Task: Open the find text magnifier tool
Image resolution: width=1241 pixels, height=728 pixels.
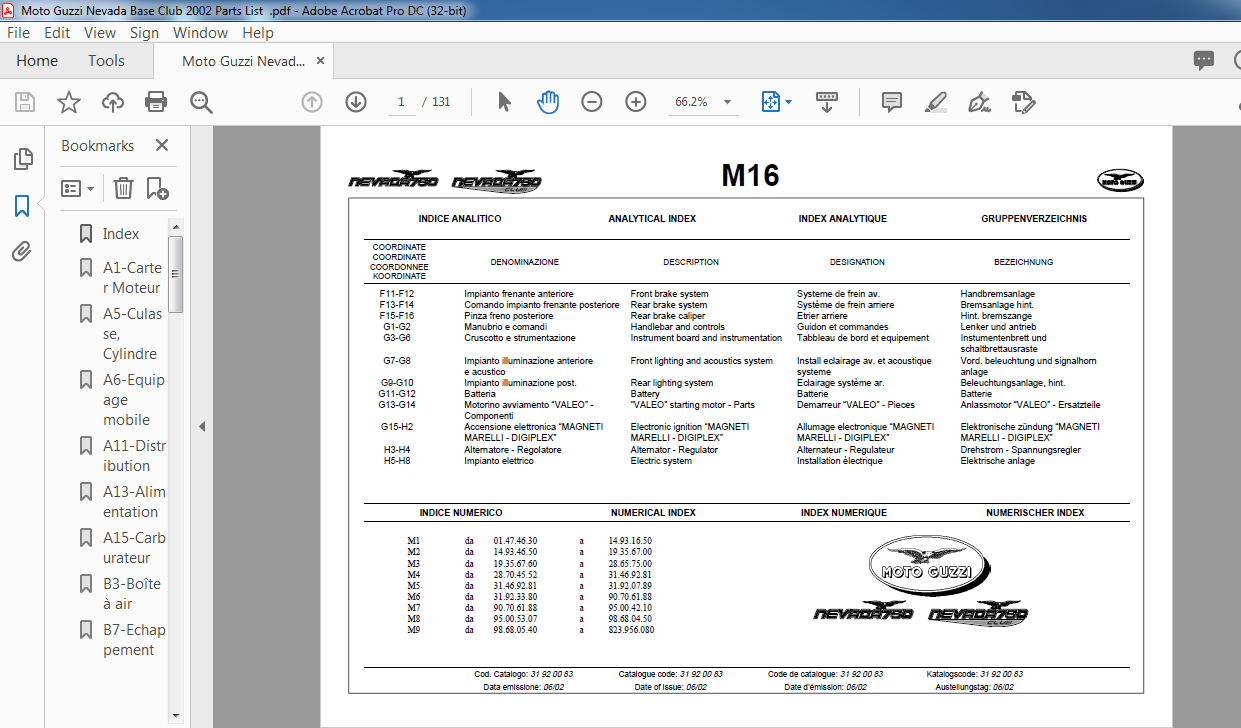Action: [201, 102]
